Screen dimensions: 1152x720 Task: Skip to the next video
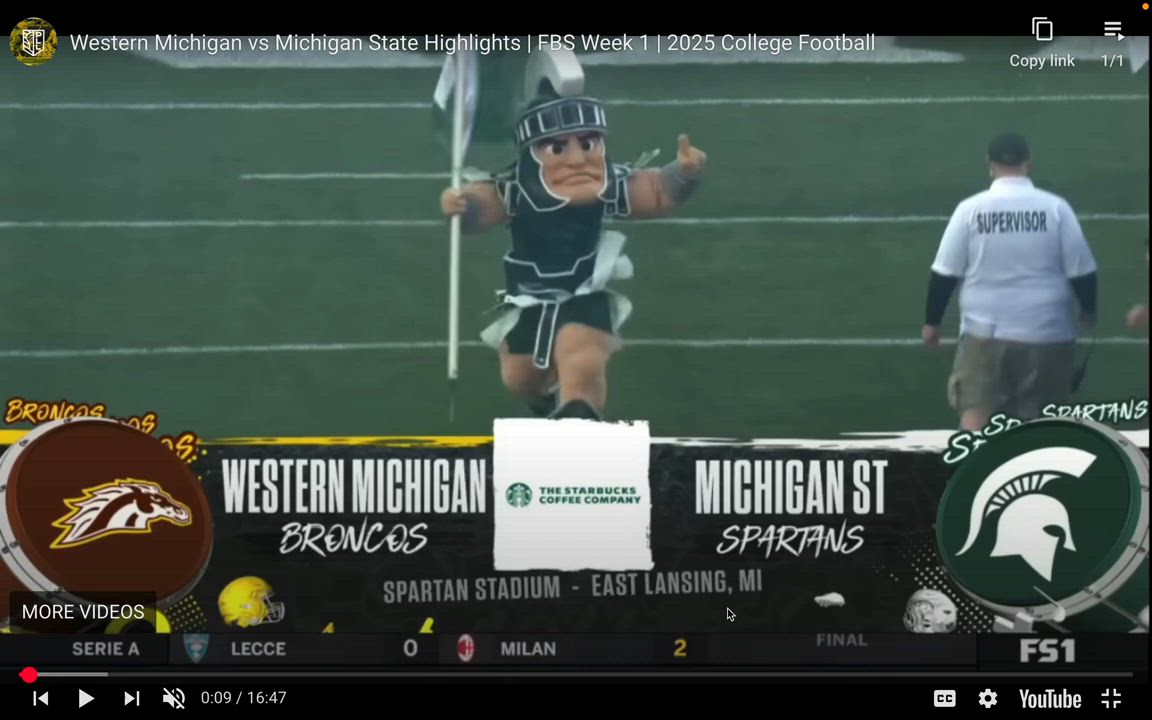pyautogui.click(x=131, y=698)
